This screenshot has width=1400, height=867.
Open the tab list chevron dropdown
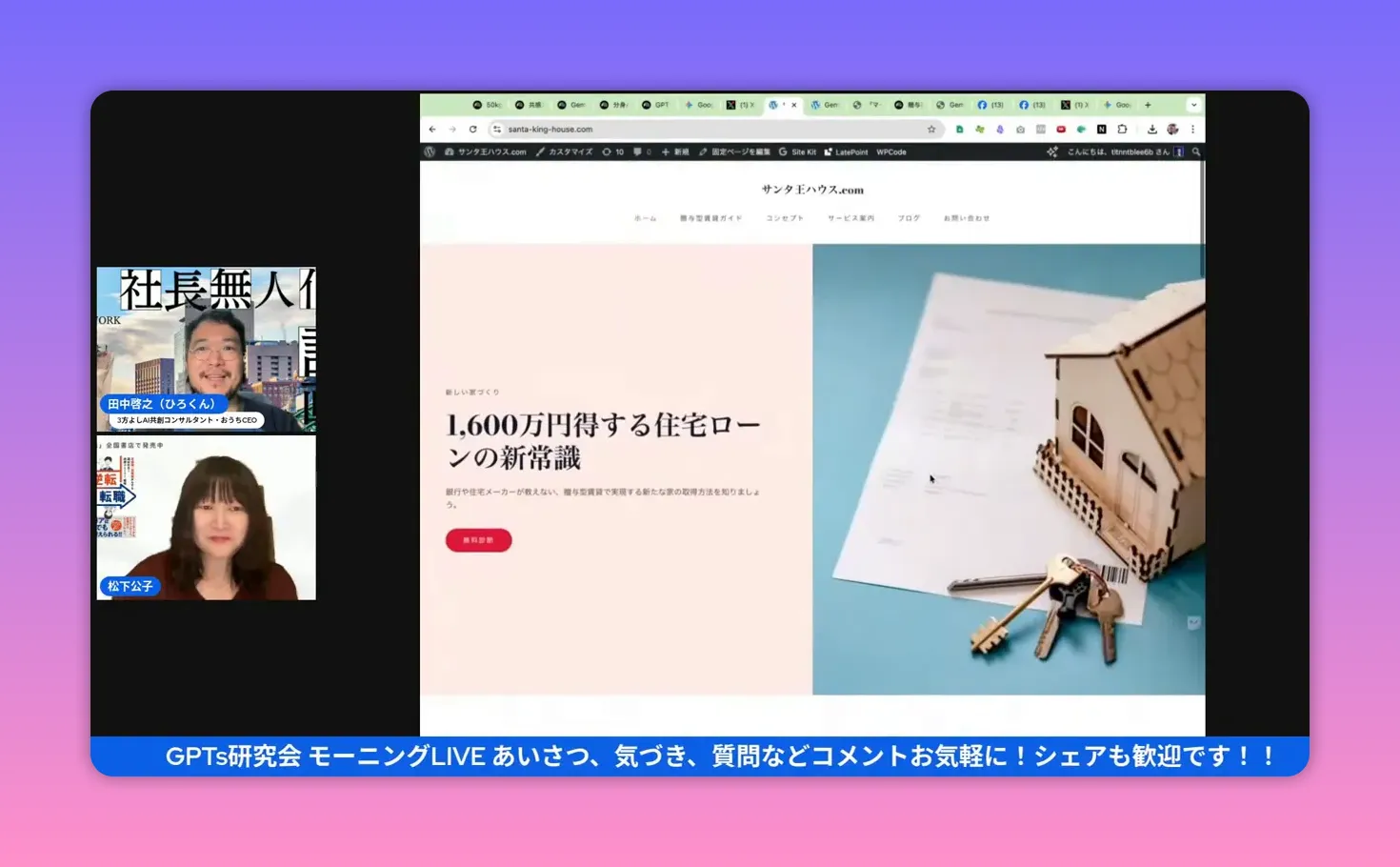point(1194,105)
